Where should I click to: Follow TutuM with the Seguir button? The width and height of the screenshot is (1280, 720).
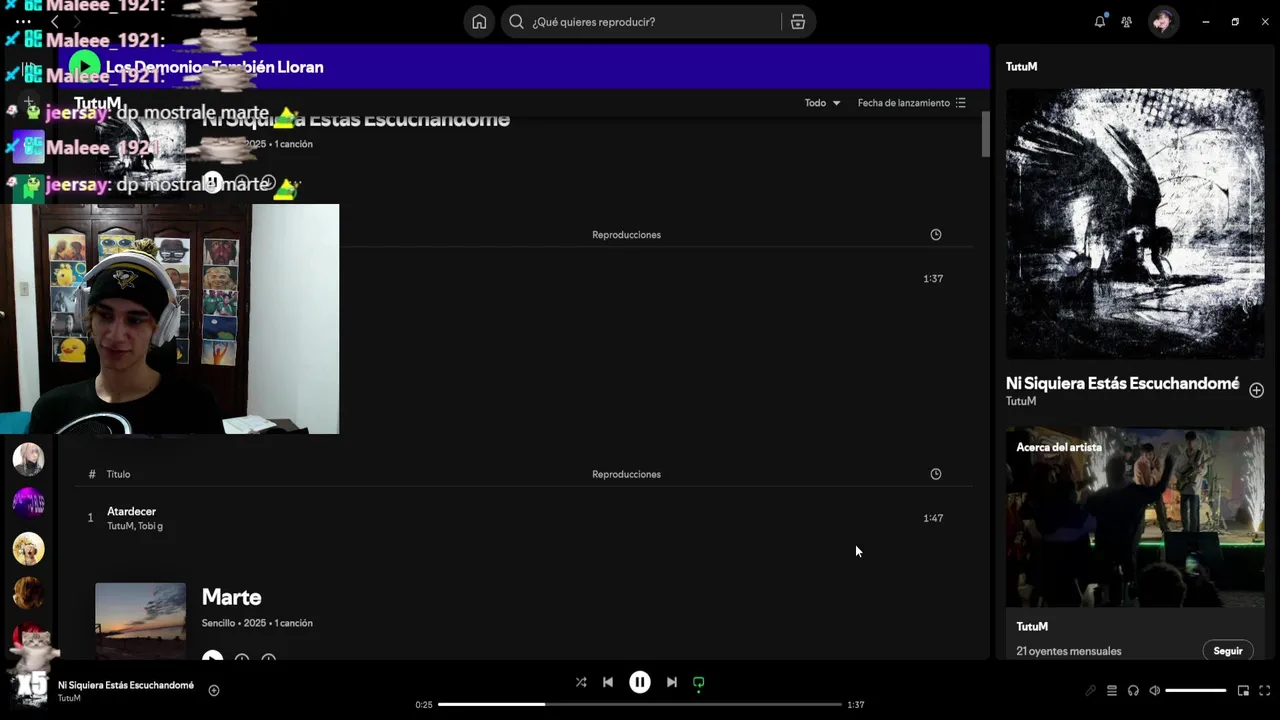click(1228, 650)
